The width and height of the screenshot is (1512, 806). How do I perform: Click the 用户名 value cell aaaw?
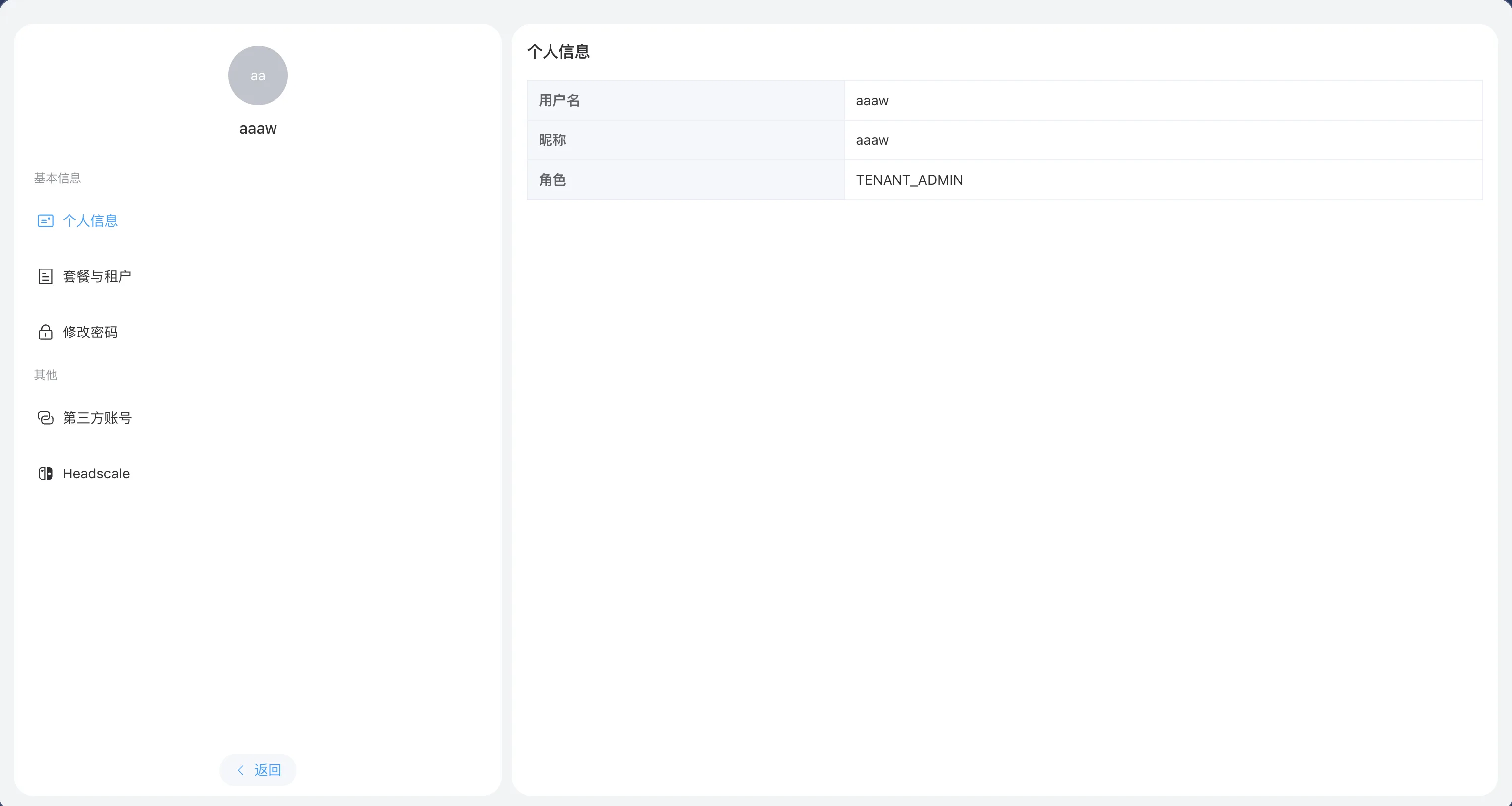click(872, 100)
